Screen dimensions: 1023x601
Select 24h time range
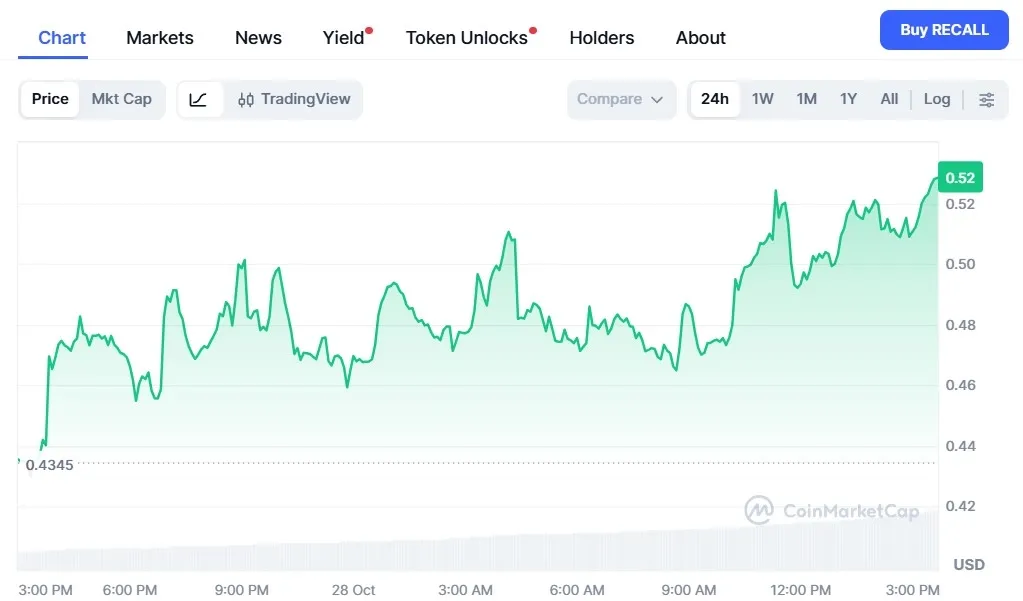click(x=715, y=99)
